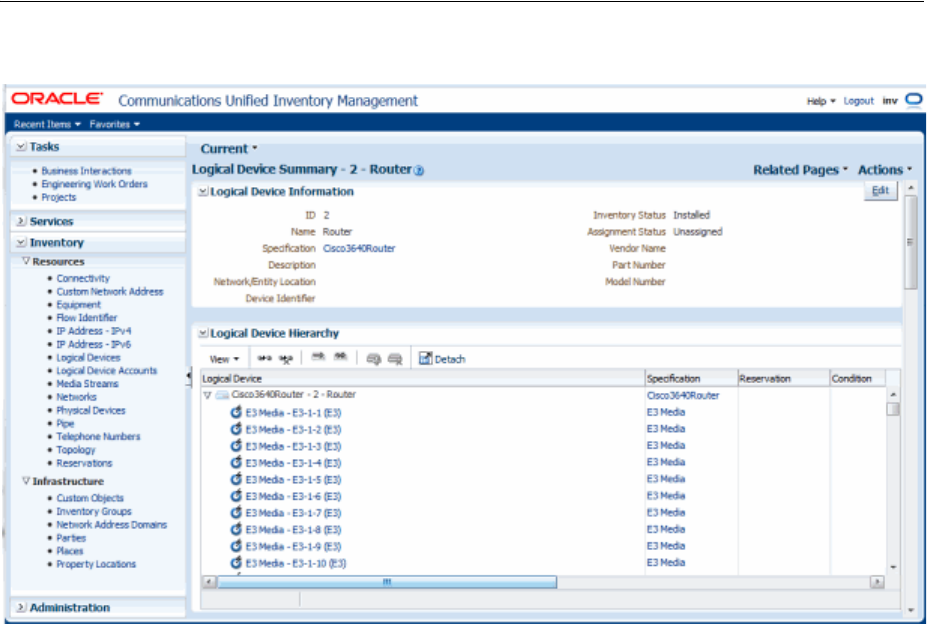The width and height of the screenshot is (927, 624).
Task: Click the interface icon for E3-1-4 row
Action: pyautogui.click(x=236, y=462)
